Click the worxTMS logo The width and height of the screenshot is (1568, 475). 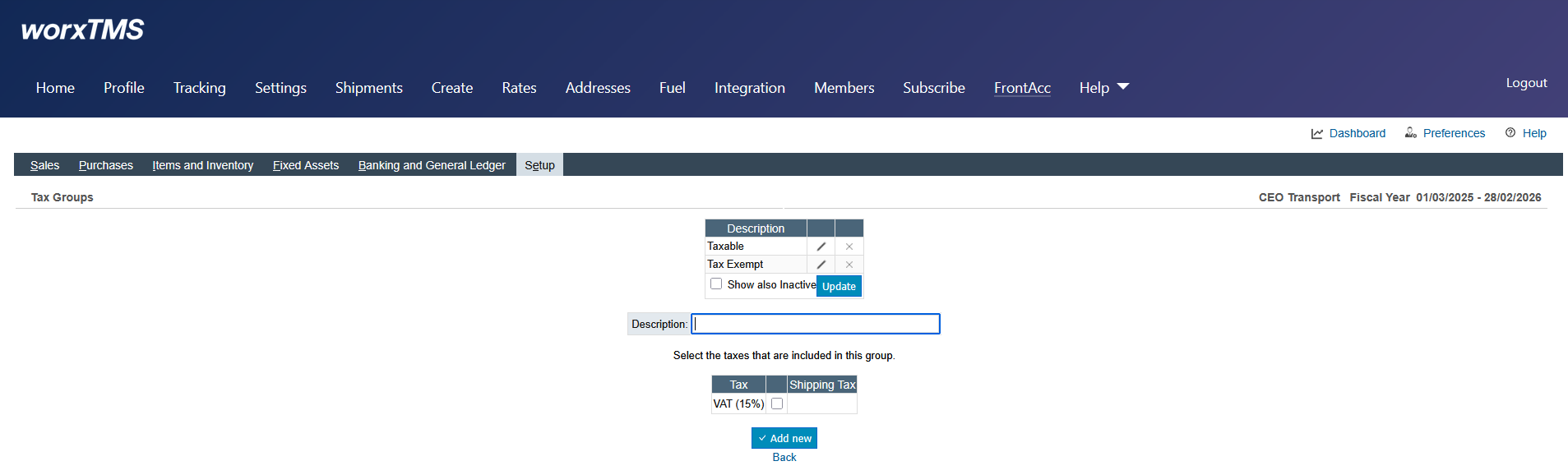pyautogui.click(x=82, y=30)
